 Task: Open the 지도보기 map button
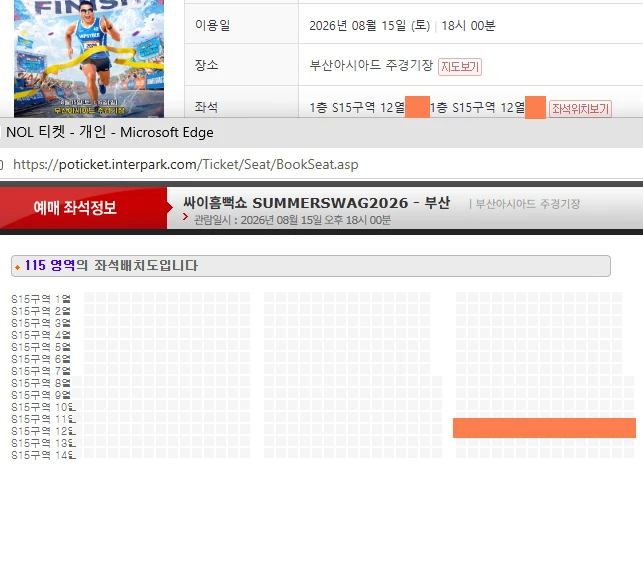coord(460,67)
